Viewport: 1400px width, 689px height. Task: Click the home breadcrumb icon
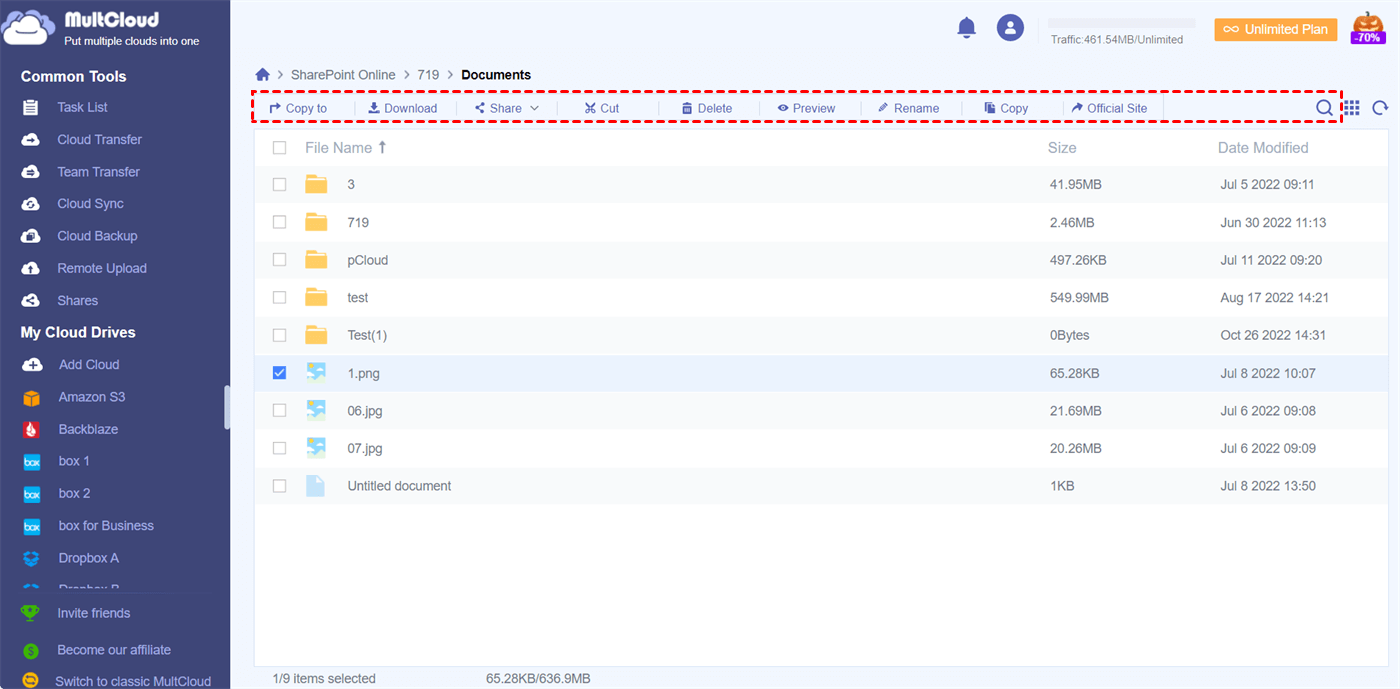click(x=263, y=75)
